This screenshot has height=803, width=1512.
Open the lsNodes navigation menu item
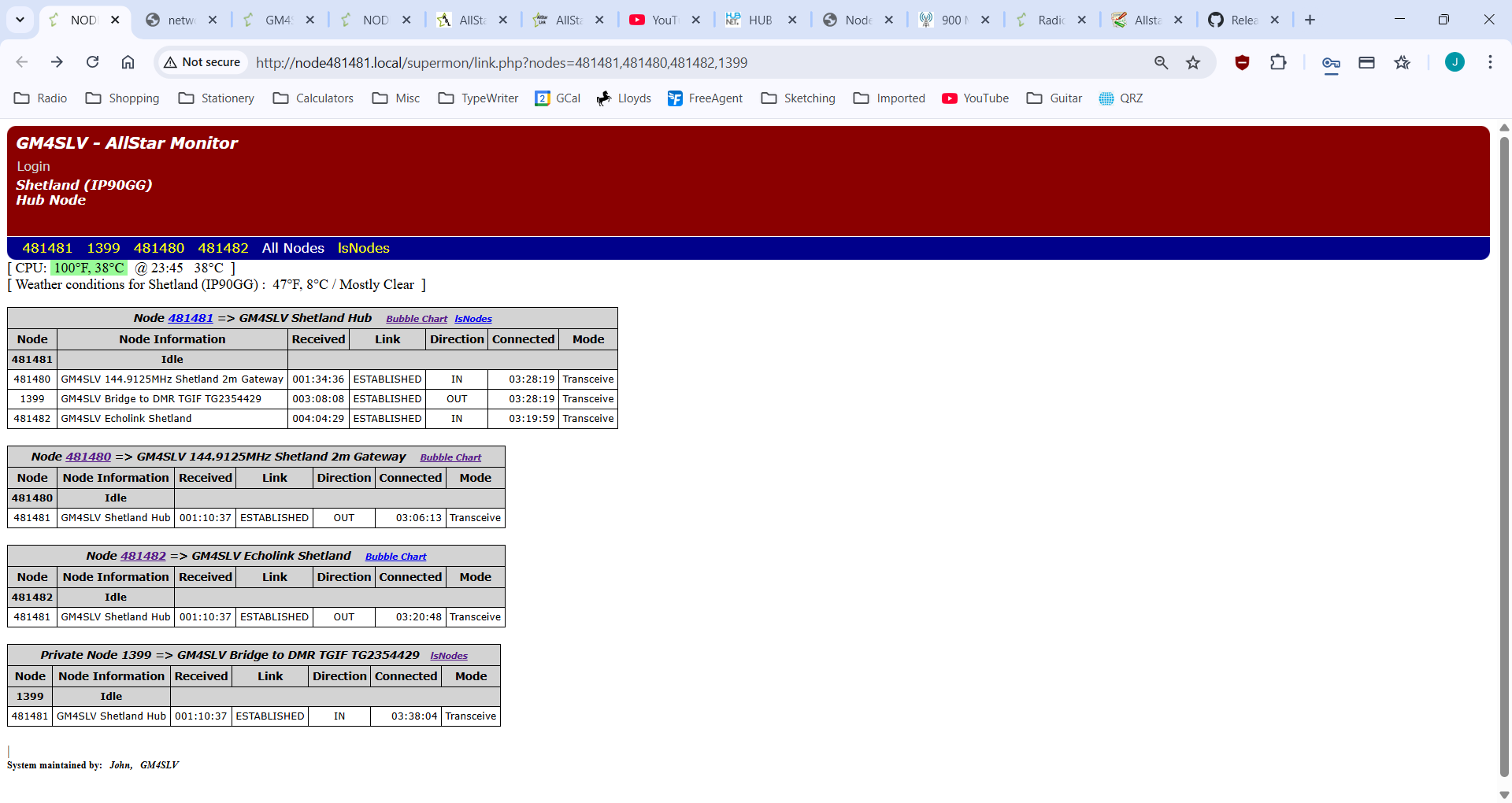[363, 248]
